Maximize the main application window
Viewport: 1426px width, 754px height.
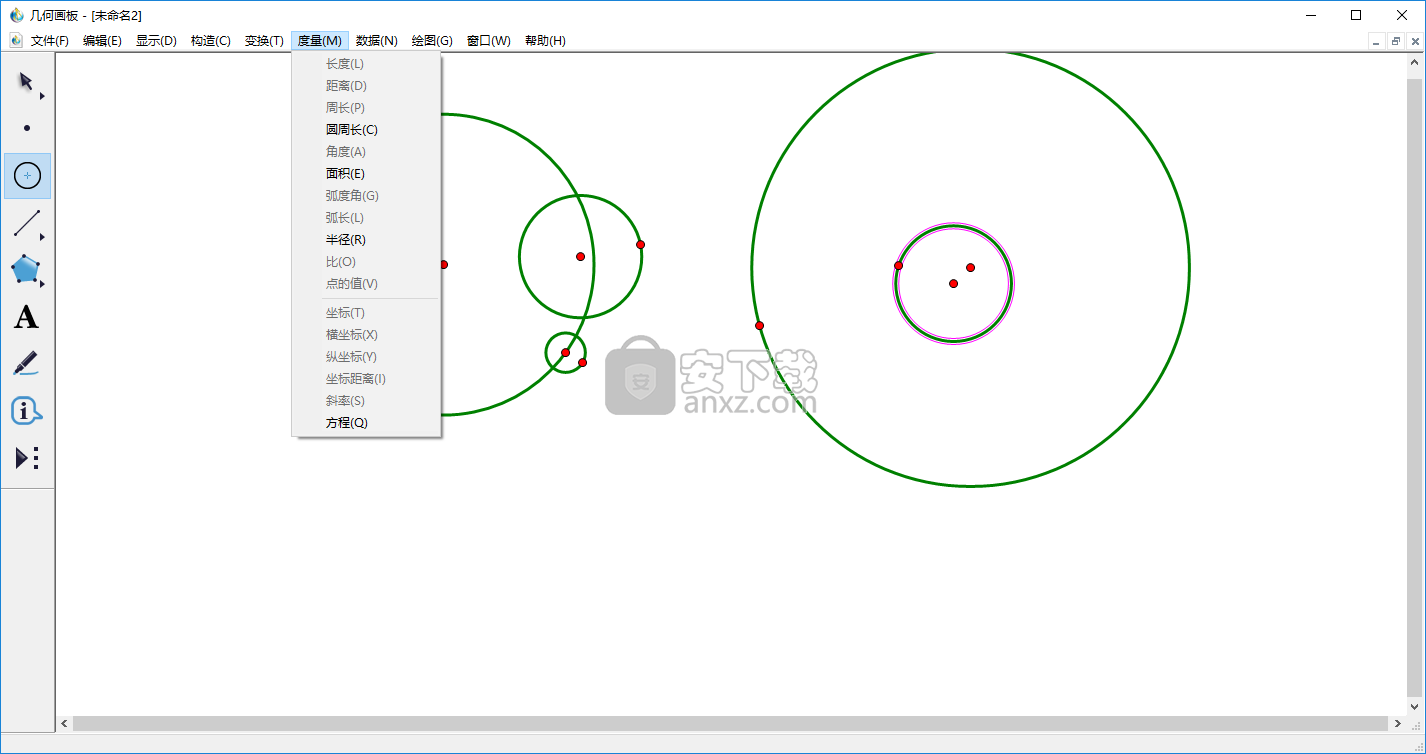point(1356,15)
